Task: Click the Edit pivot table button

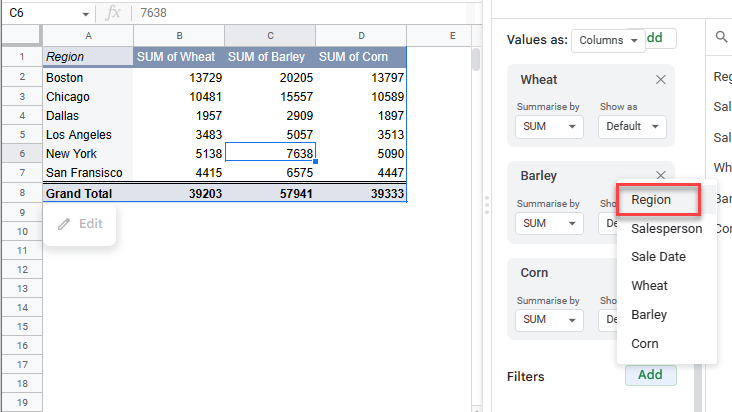Action: pyautogui.click(x=80, y=224)
